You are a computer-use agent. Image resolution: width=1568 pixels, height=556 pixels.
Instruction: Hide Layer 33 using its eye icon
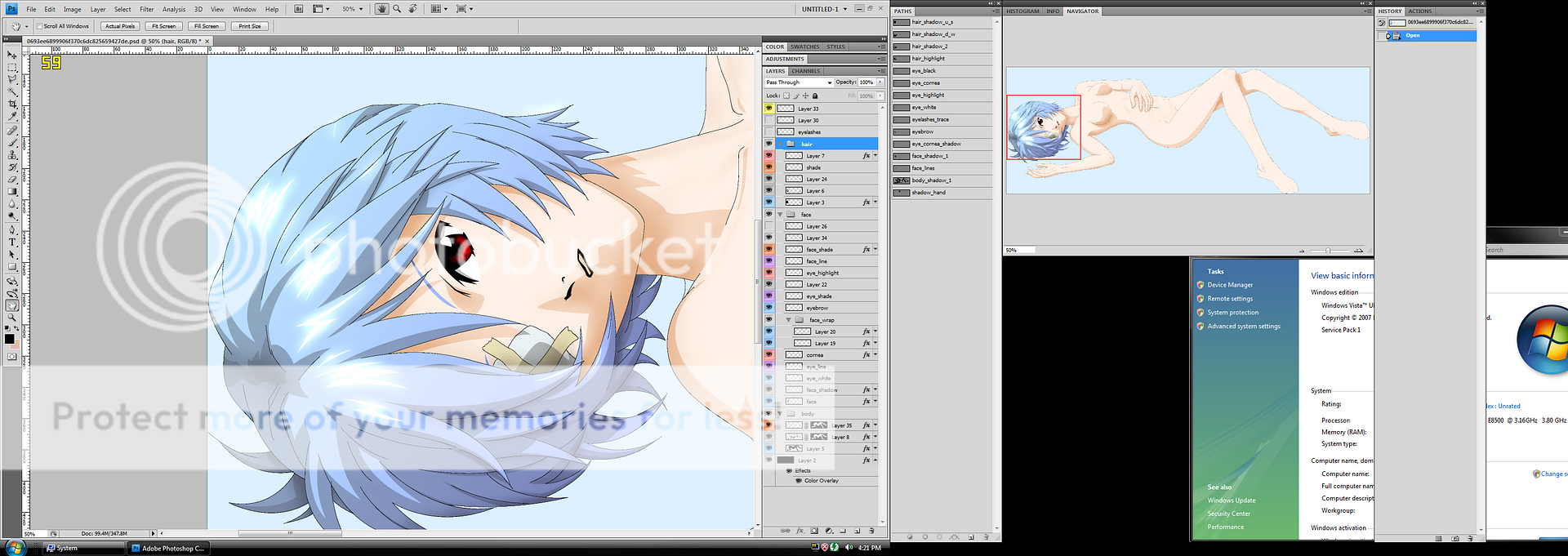(768, 109)
